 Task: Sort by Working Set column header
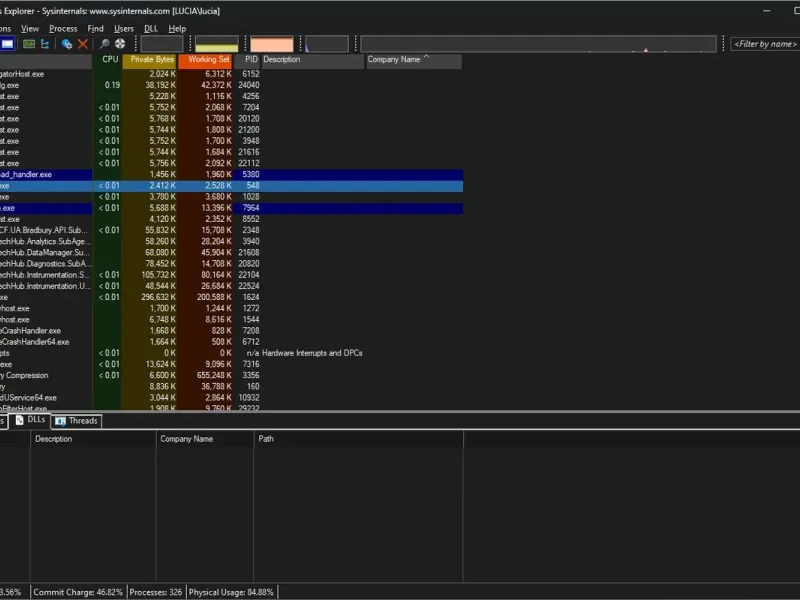205,60
